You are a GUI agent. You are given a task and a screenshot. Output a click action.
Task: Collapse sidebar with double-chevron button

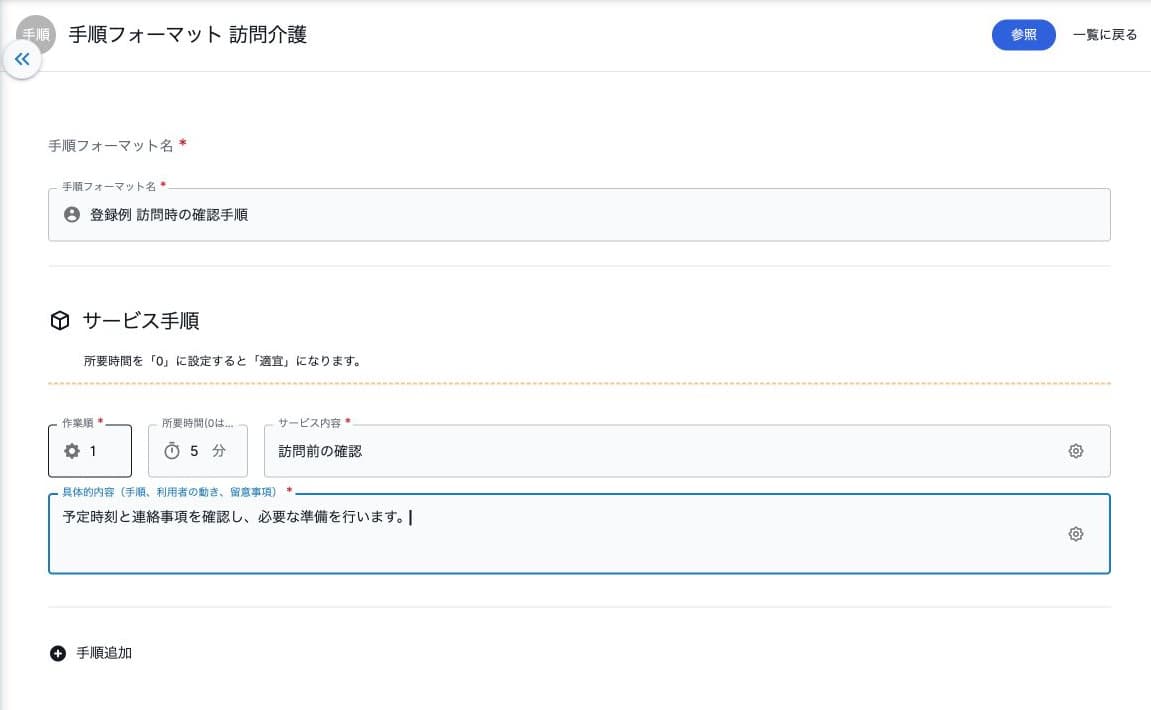click(x=22, y=59)
